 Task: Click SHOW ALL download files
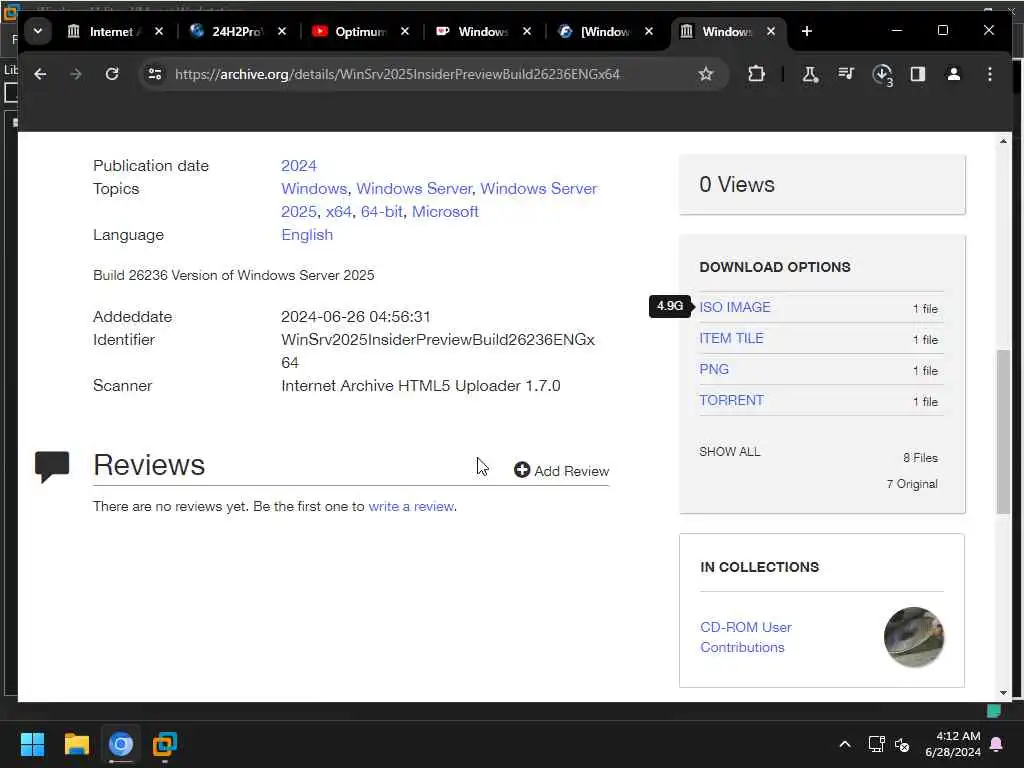point(729,452)
